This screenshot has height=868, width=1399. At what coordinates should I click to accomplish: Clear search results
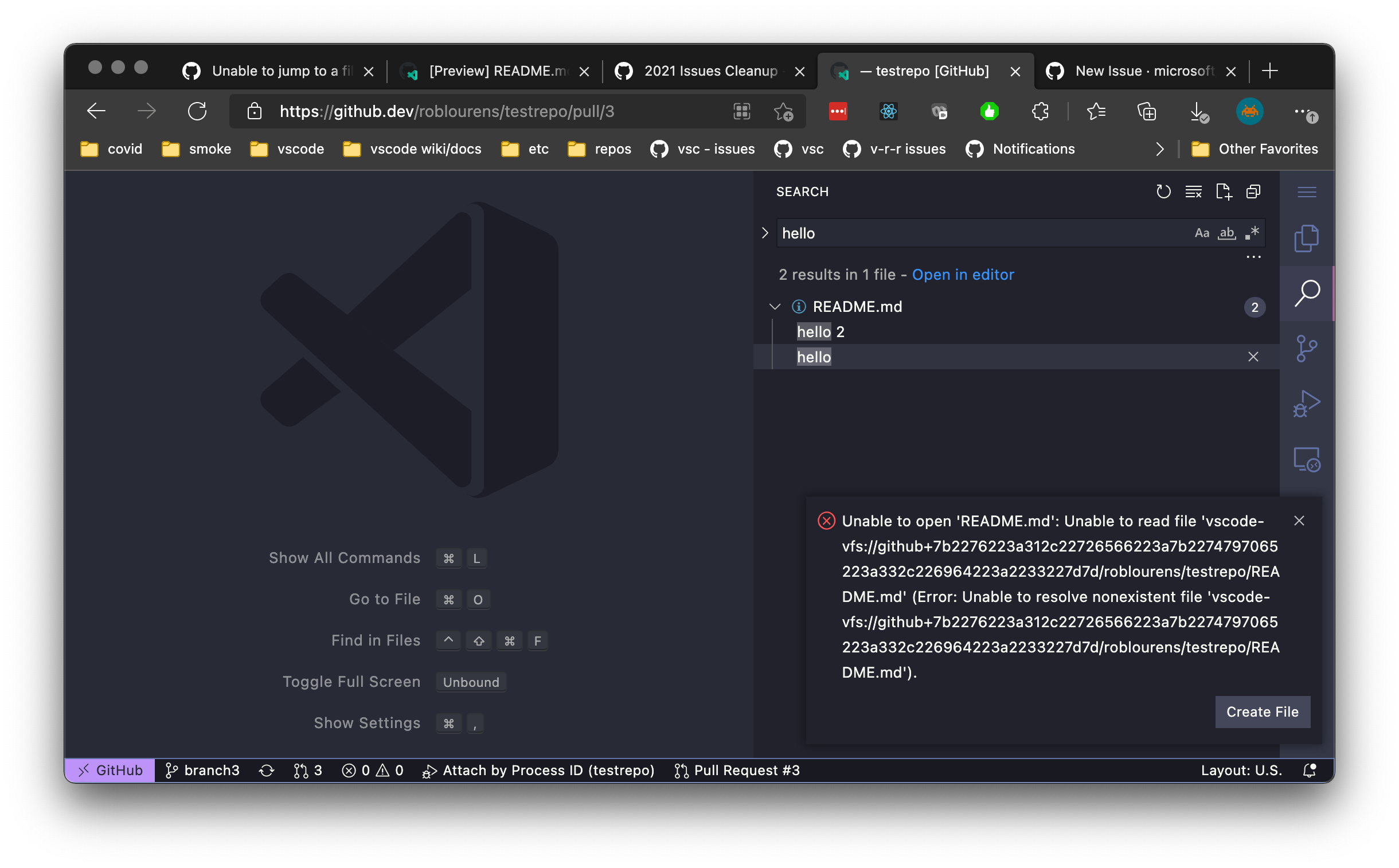click(x=1193, y=191)
